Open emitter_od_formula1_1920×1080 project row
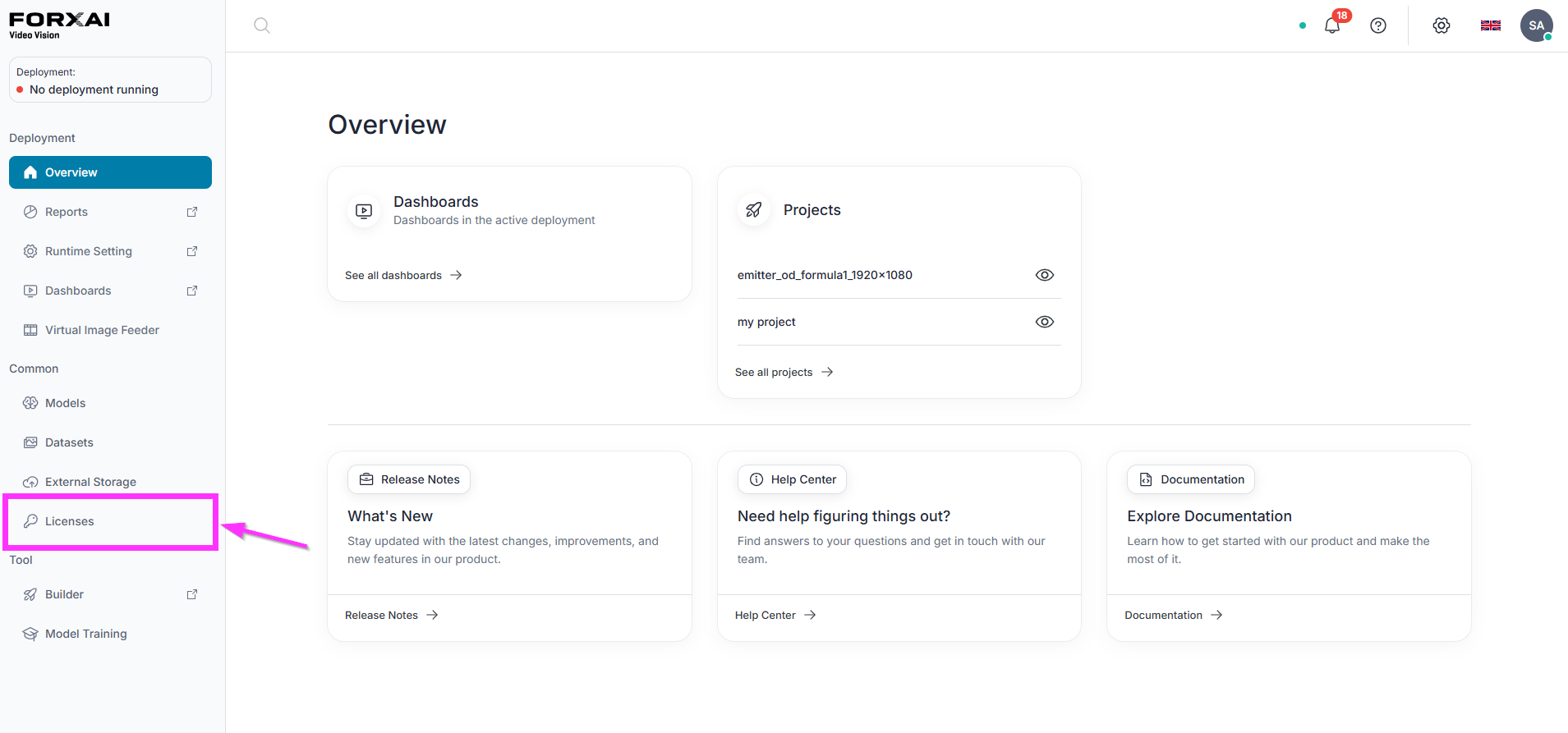The height and width of the screenshot is (733, 1568). pyautogui.click(x=899, y=275)
